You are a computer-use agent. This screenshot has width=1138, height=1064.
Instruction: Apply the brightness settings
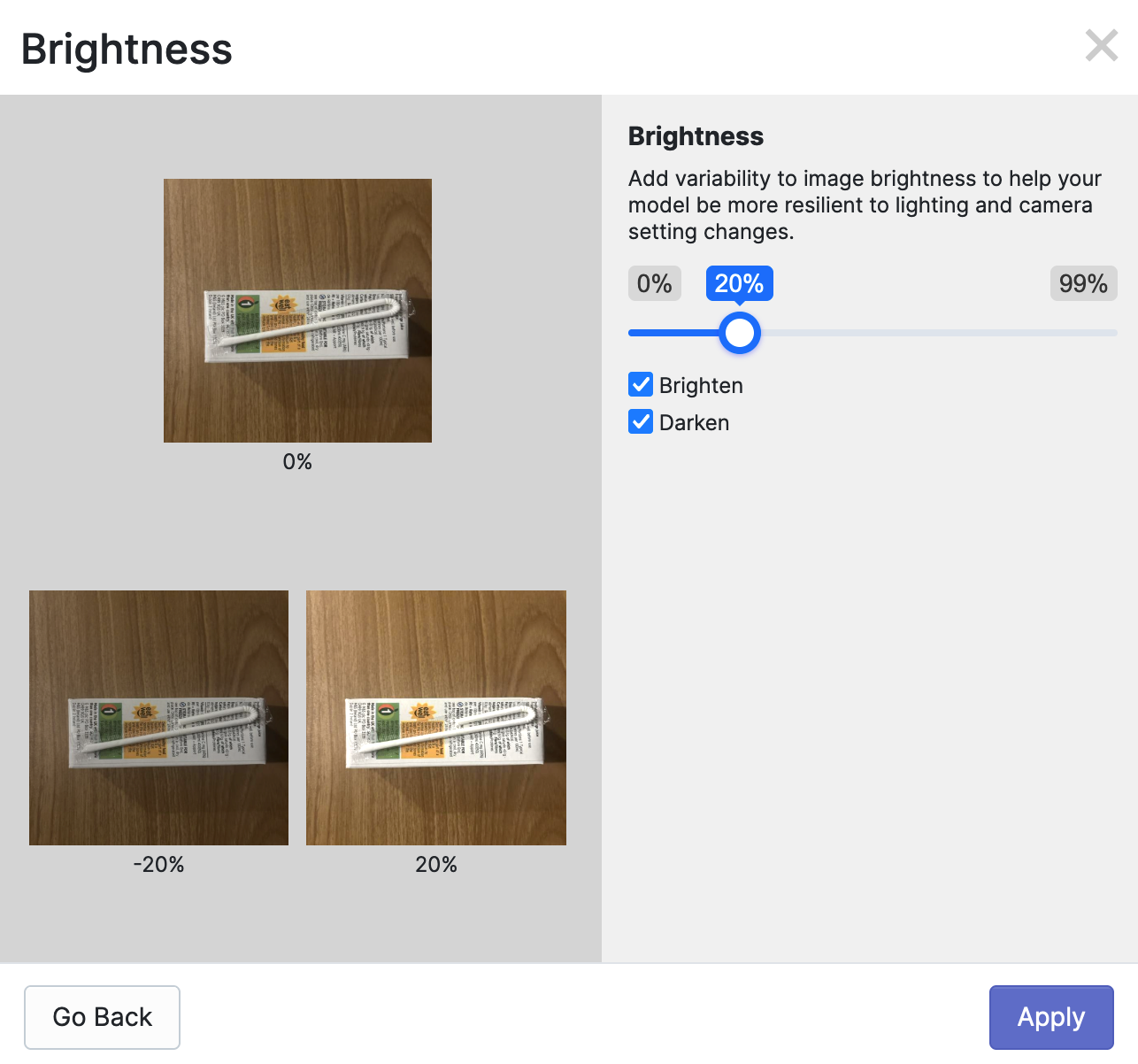tap(1050, 1017)
